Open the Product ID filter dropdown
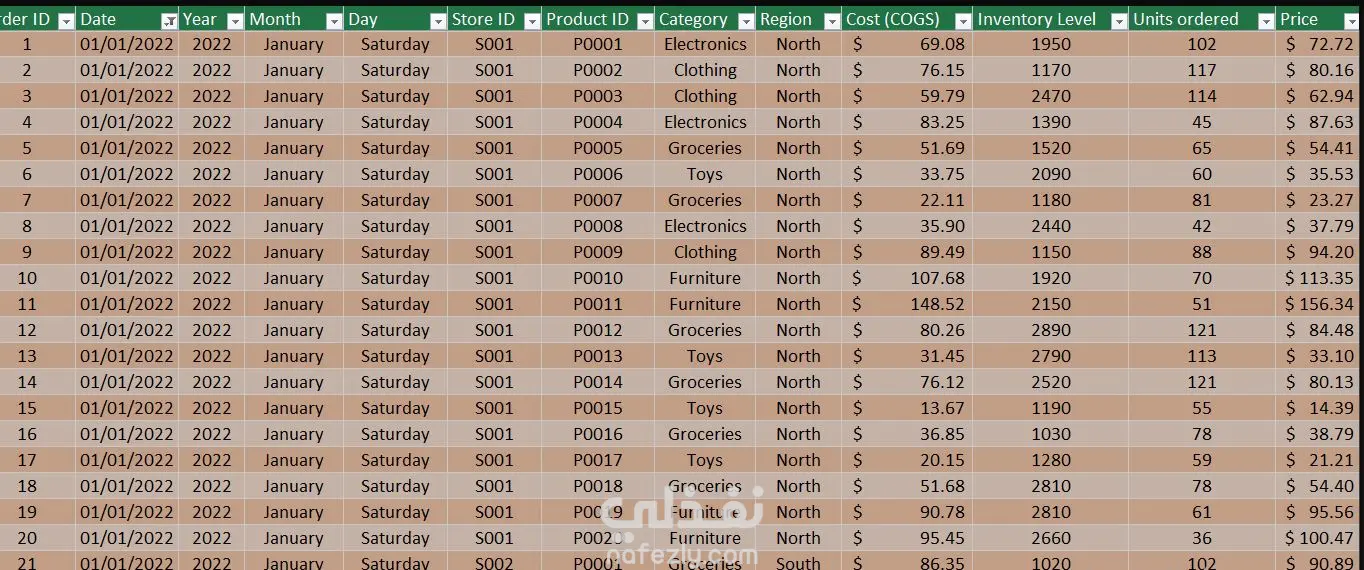Image resolution: width=1364 pixels, height=570 pixels. [645, 20]
